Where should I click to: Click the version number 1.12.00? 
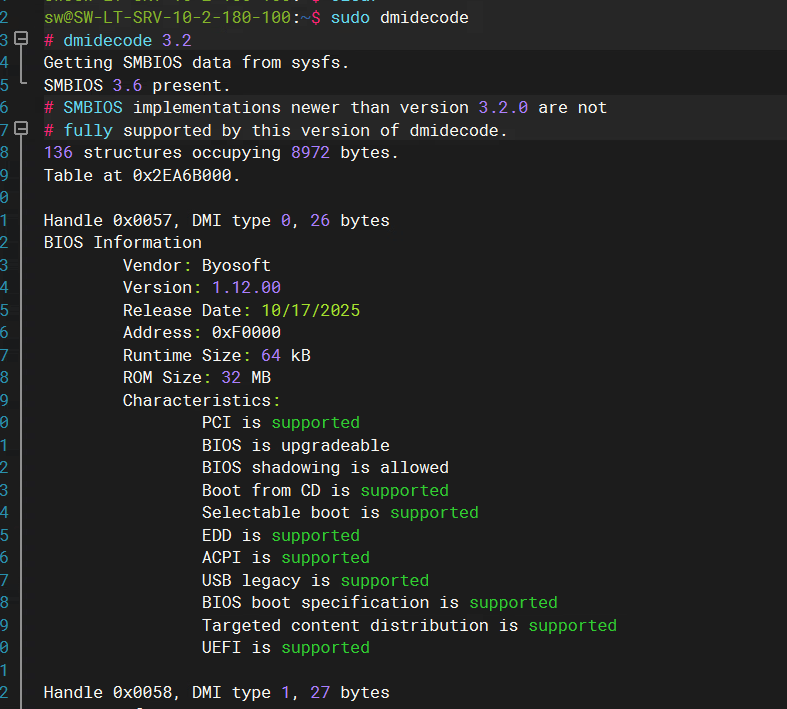click(246, 288)
